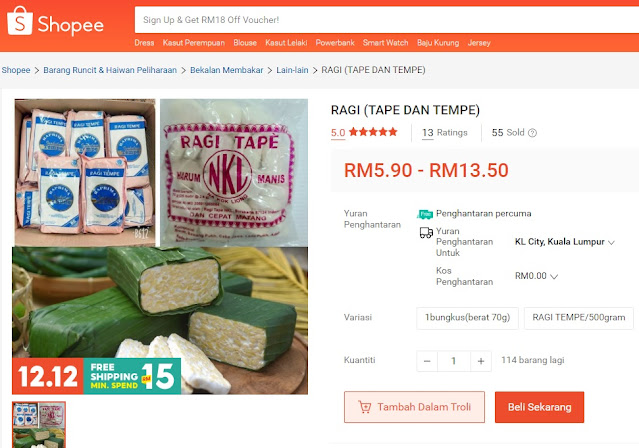The height and width of the screenshot is (448, 639).
Task: Click the Sold info question mark icon
Action: (532, 133)
